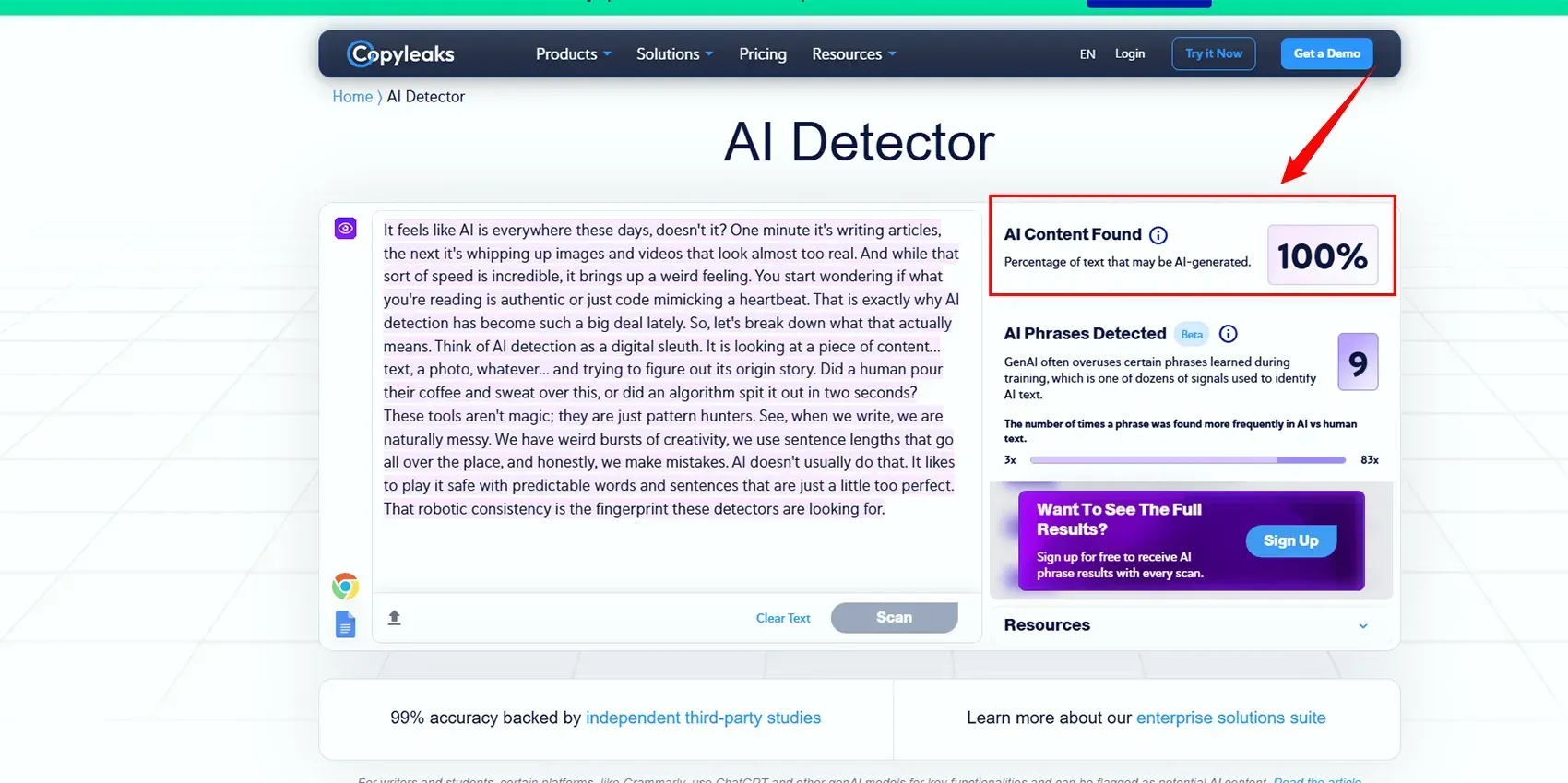Click the Beta badge
The image size is (1568, 783).
coord(1192,334)
